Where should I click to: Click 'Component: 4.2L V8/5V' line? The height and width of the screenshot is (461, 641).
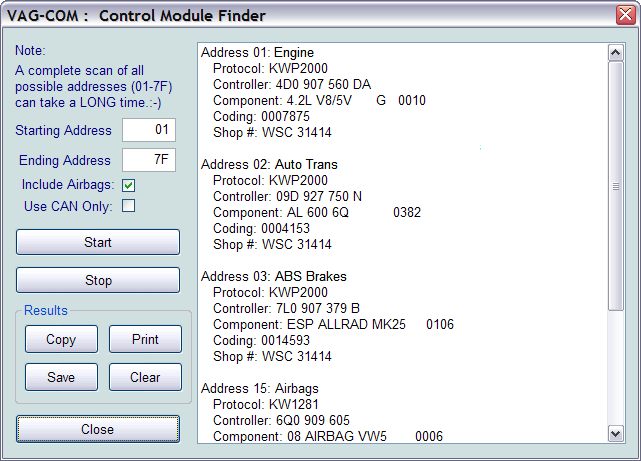pyautogui.click(x=319, y=101)
